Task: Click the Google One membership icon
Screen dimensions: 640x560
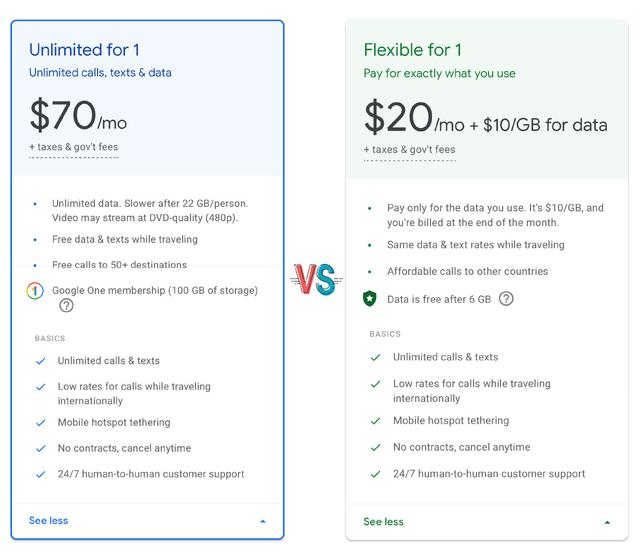Action: click(x=35, y=291)
